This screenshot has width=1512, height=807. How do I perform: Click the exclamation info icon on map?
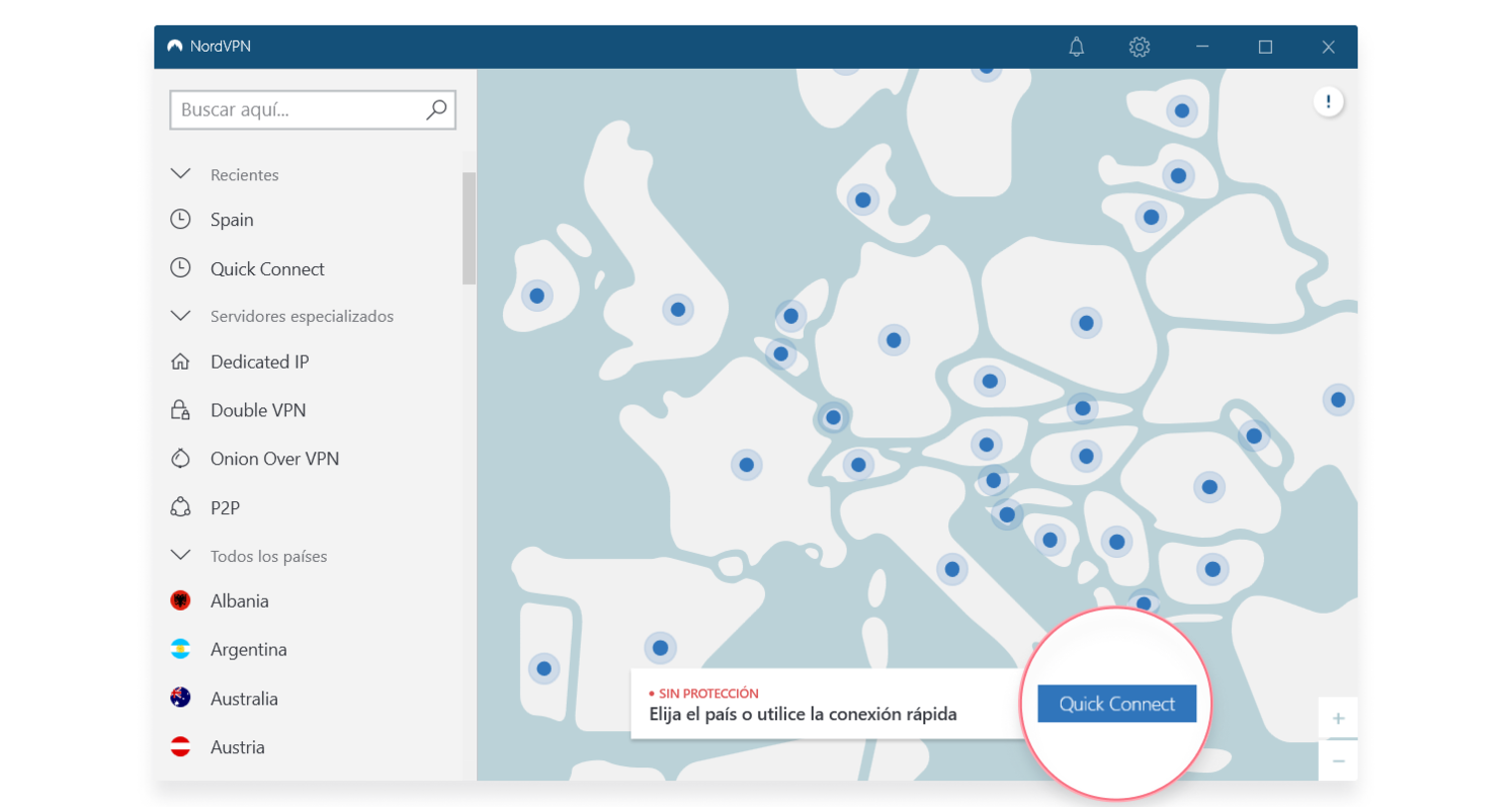[1328, 102]
